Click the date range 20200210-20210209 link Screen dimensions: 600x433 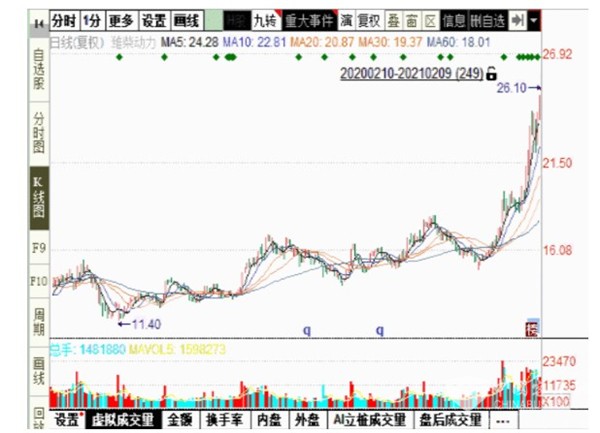(411, 74)
